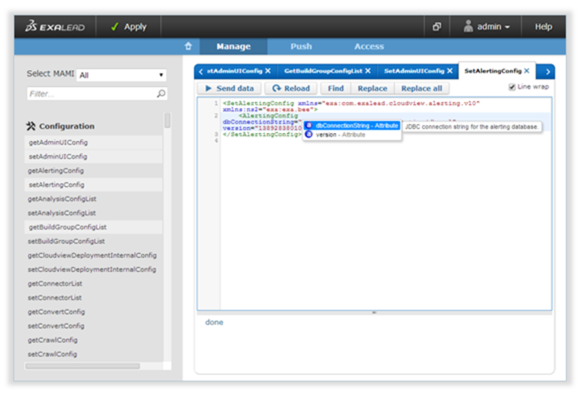Go to the home icon
This screenshot has height=394, width=584.
pos(188,46)
